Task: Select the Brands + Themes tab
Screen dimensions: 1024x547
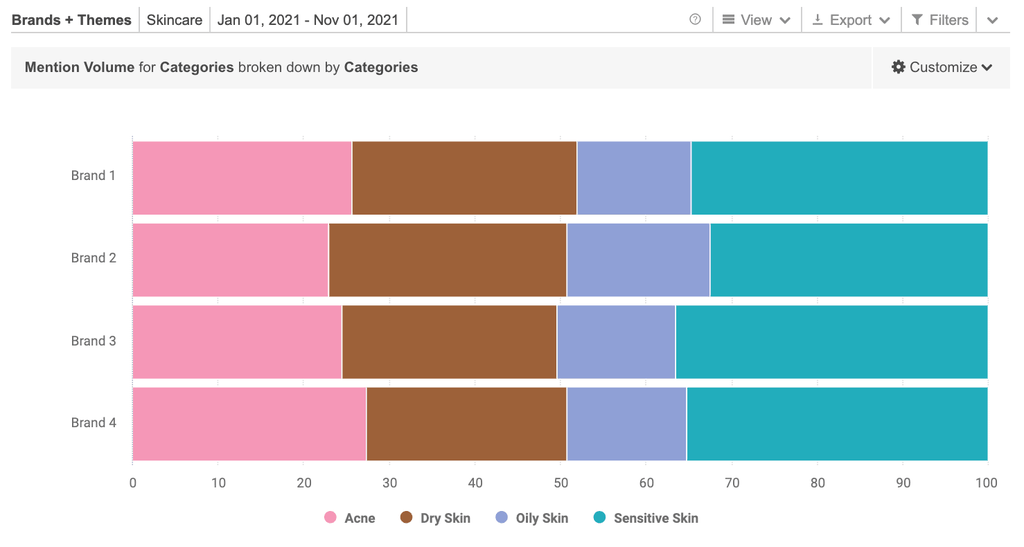Action: [x=71, y=20]
